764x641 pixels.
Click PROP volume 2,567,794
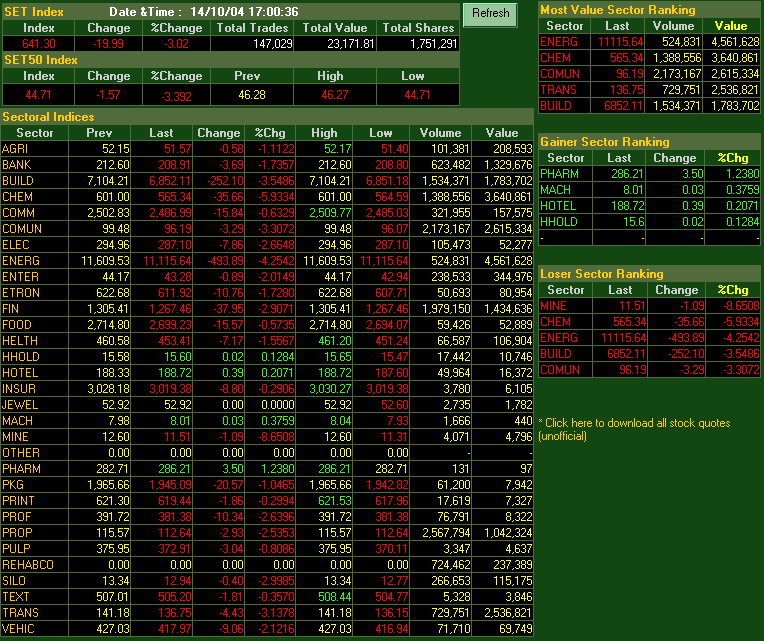(446, 533)
